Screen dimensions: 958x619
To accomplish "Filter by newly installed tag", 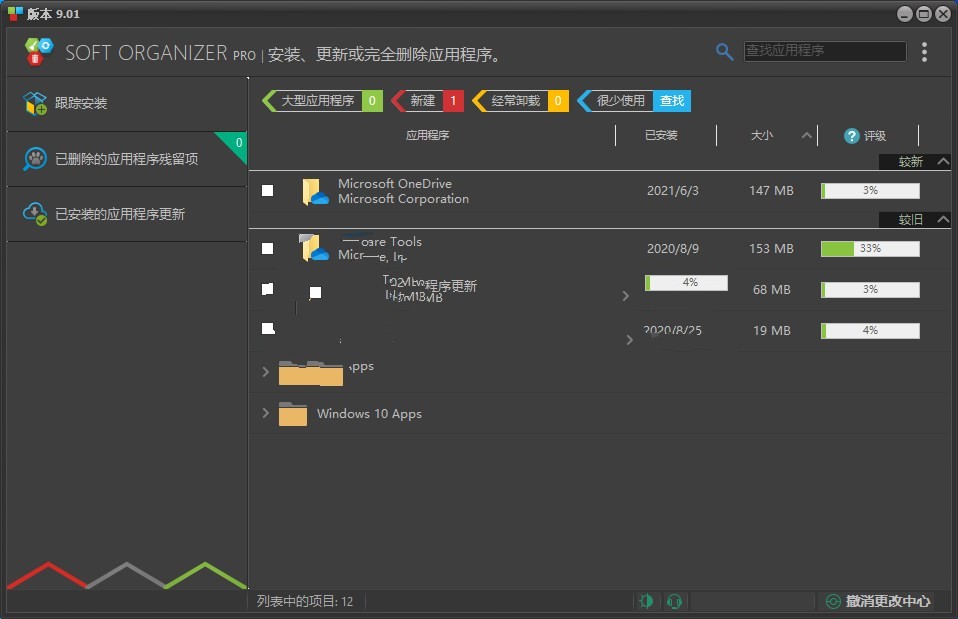I will coord(427,101).
